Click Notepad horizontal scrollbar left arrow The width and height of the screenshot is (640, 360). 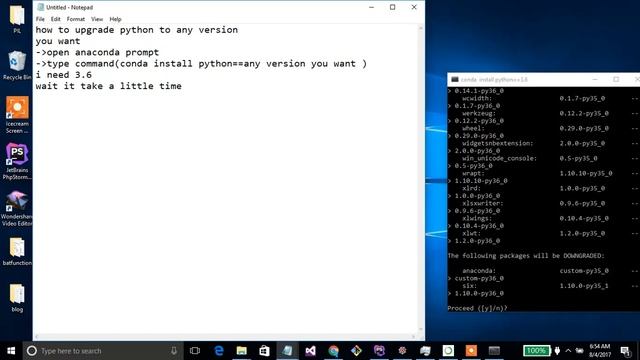(37, 337)
